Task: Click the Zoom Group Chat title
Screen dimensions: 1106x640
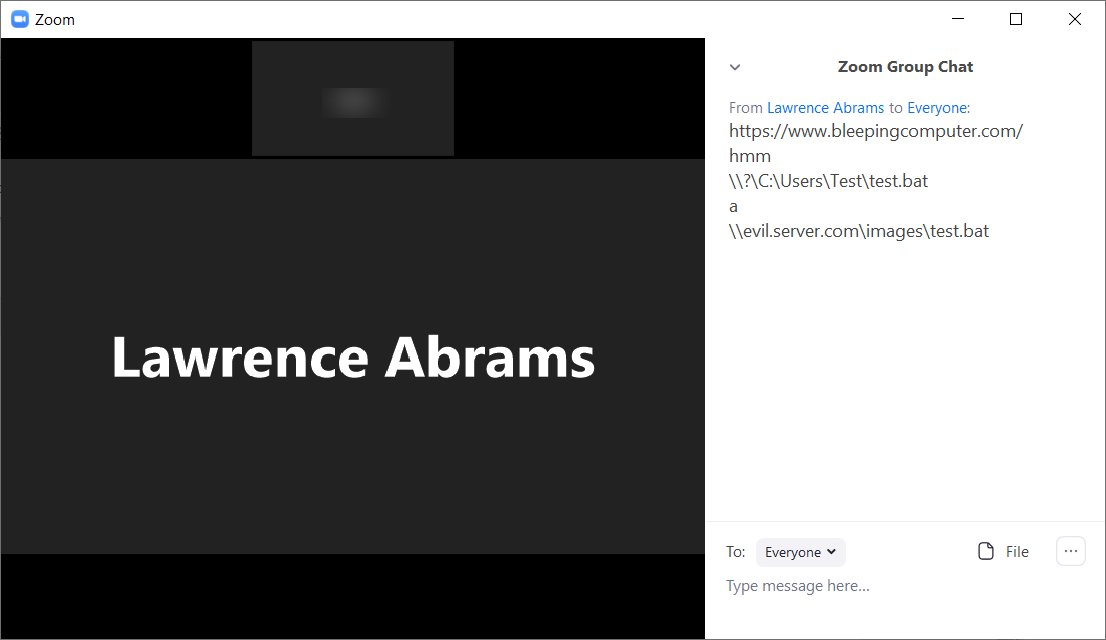Action: coord(905,67)
